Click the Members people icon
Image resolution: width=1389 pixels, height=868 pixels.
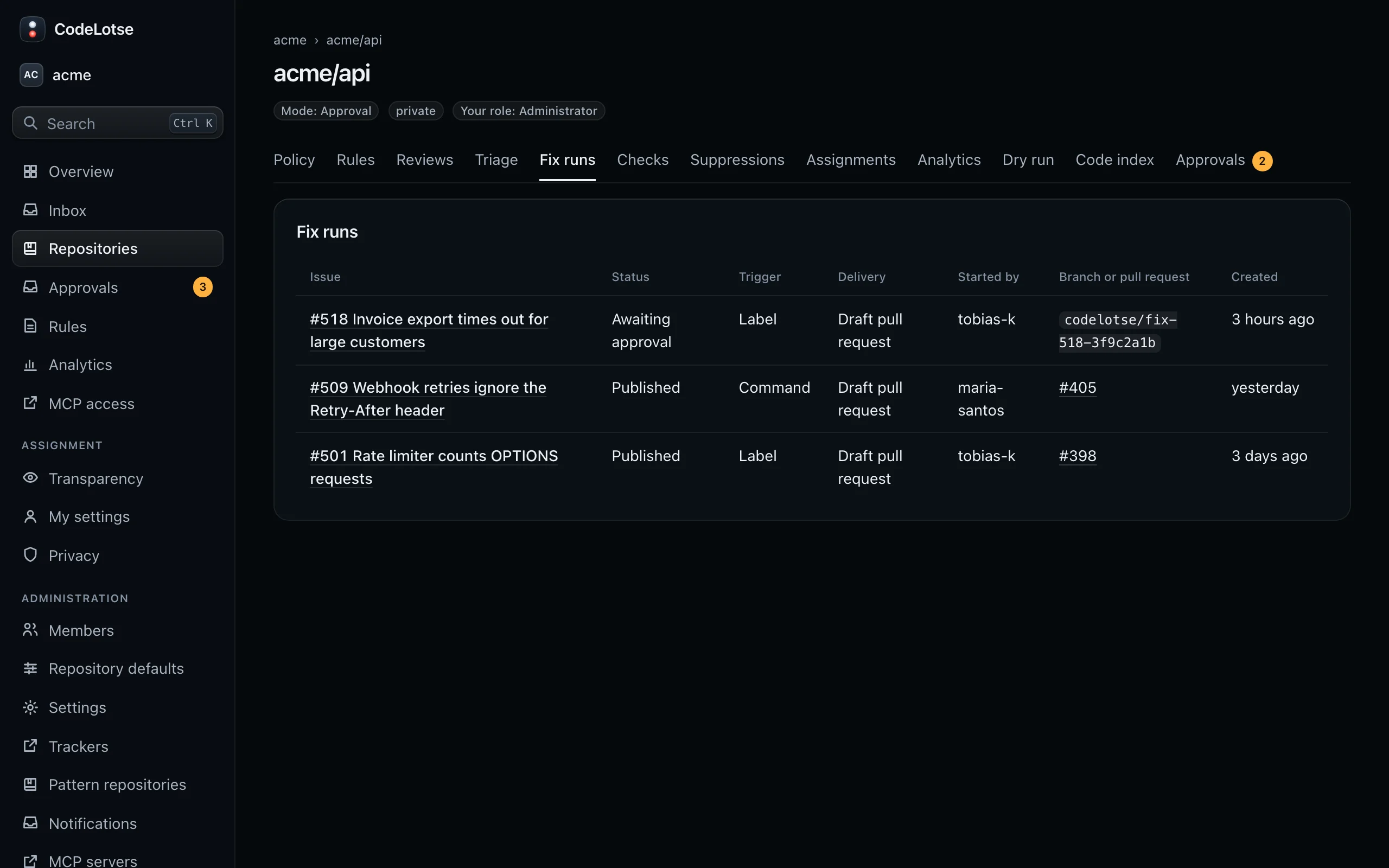coord(30,630)
